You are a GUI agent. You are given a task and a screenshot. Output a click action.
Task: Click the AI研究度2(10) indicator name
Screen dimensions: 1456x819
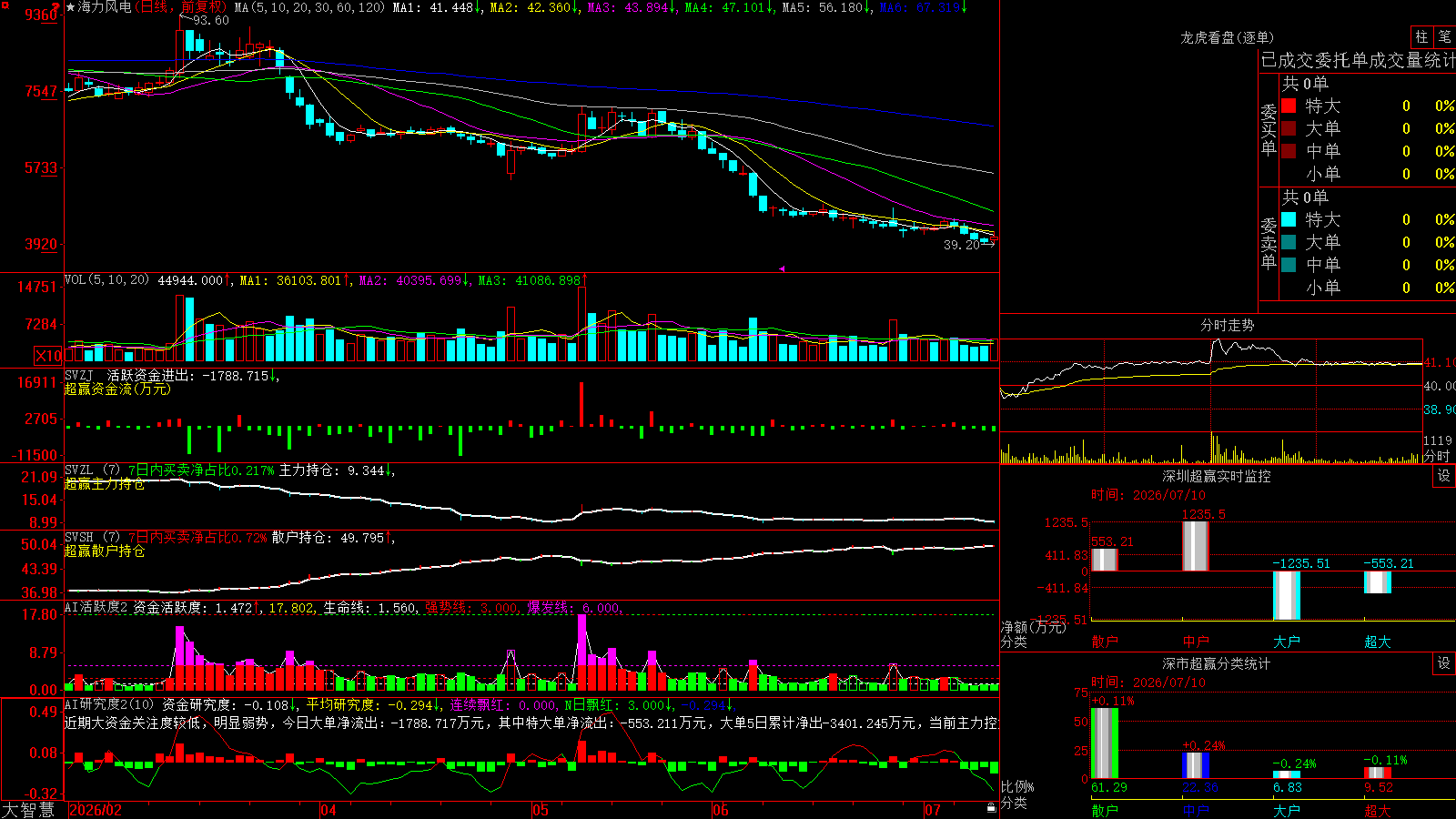click(x=109, y=704)
